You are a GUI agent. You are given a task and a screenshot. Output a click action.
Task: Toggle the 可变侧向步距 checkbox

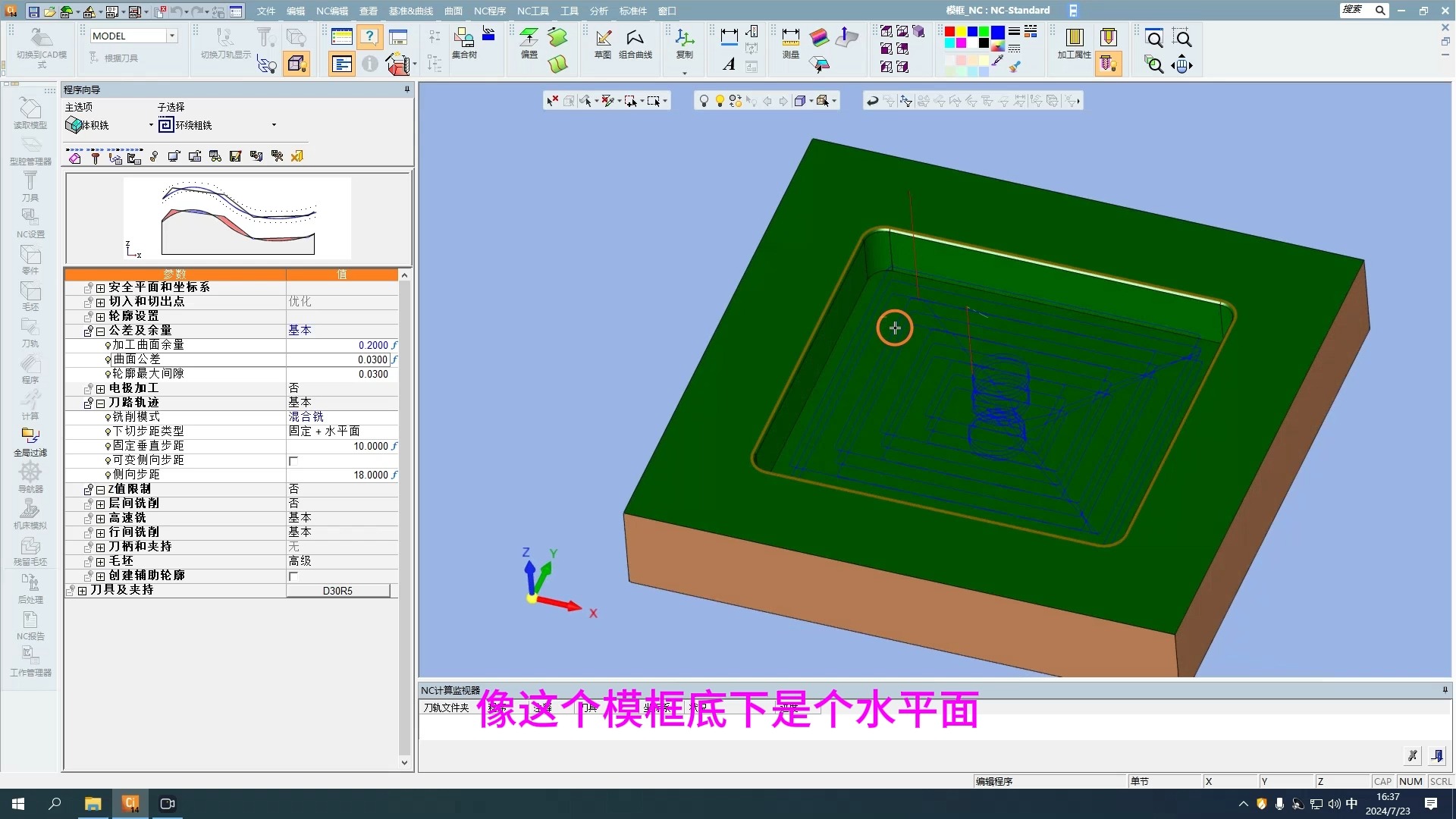(293, 461)
